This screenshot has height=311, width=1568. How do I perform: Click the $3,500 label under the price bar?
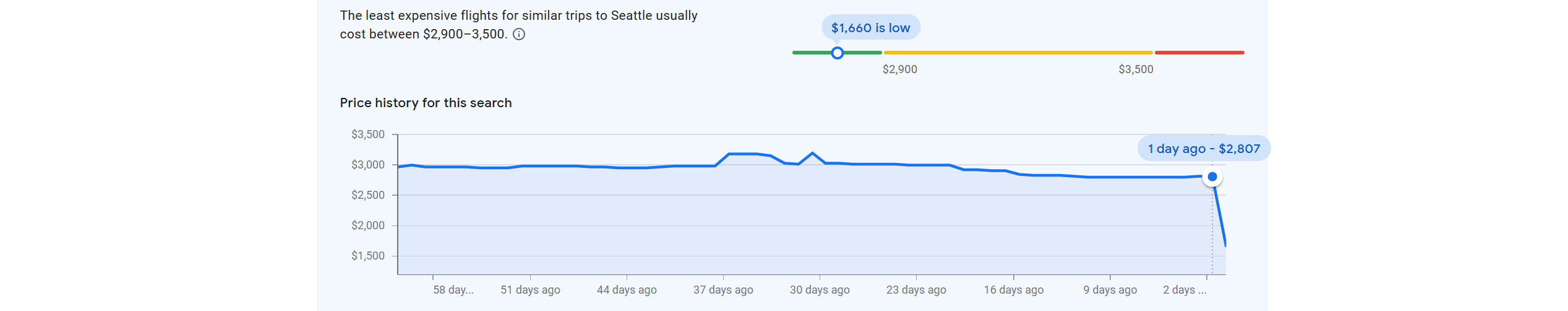pos(1135,69)
